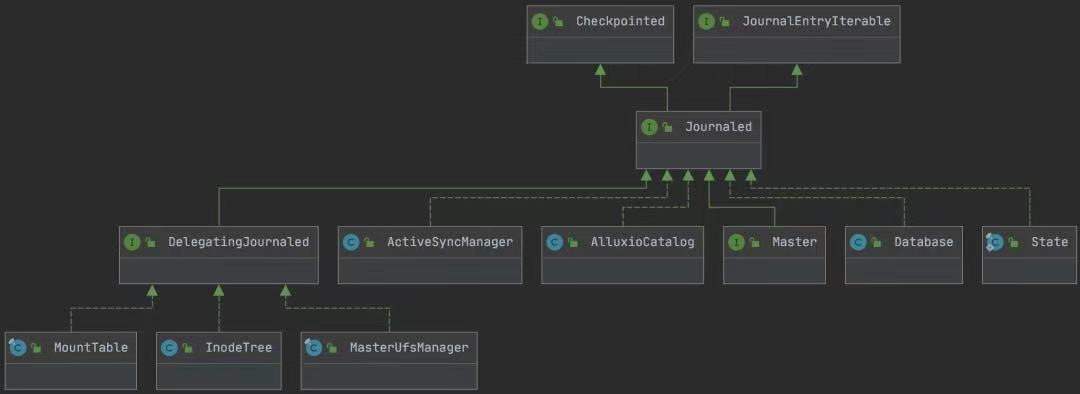Click the lock icon next to InodeTree
This screenshot has height=394, width=1080.
coord(187,348)
